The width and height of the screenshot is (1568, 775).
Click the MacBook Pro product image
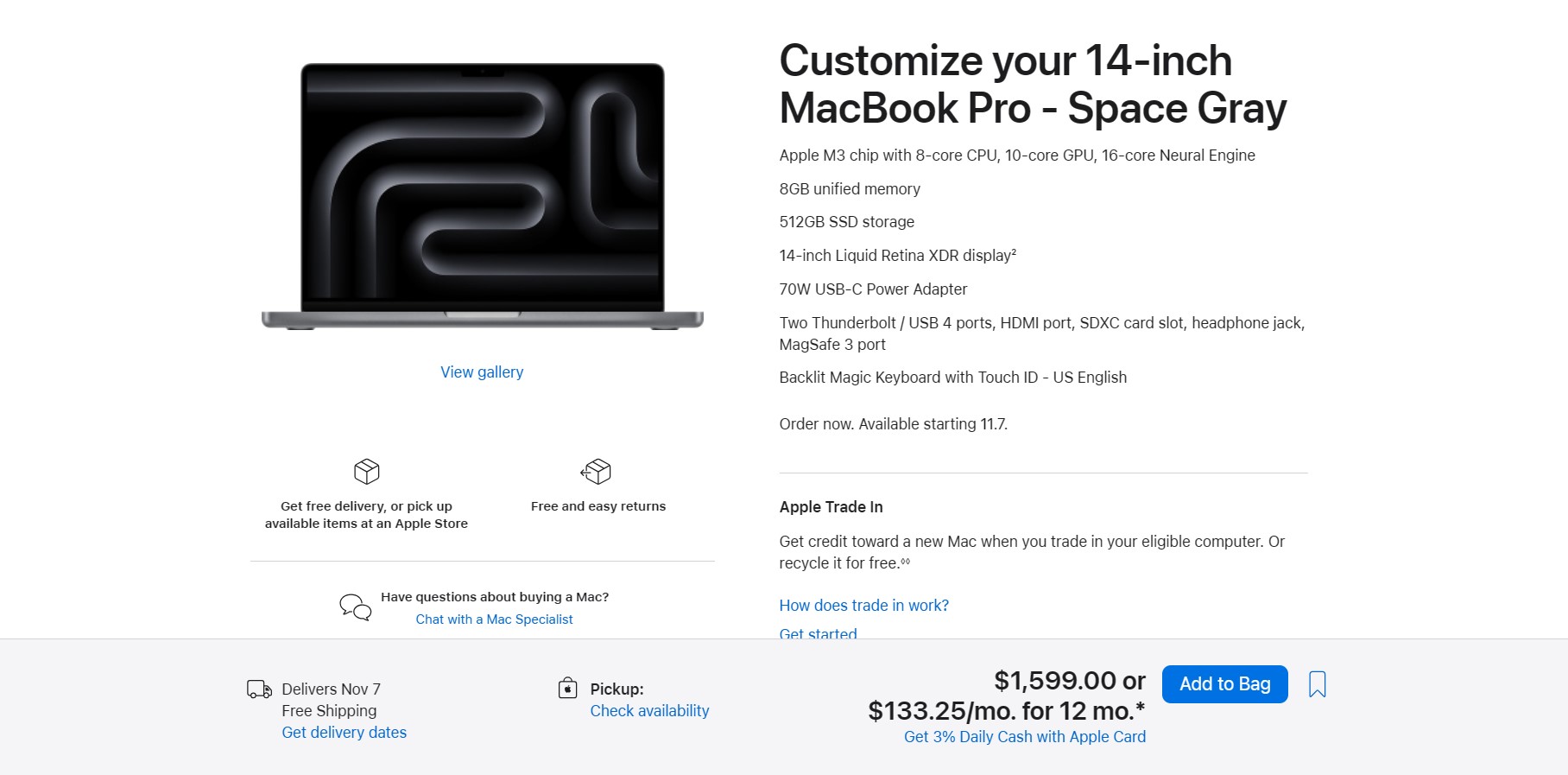[482, 196]
